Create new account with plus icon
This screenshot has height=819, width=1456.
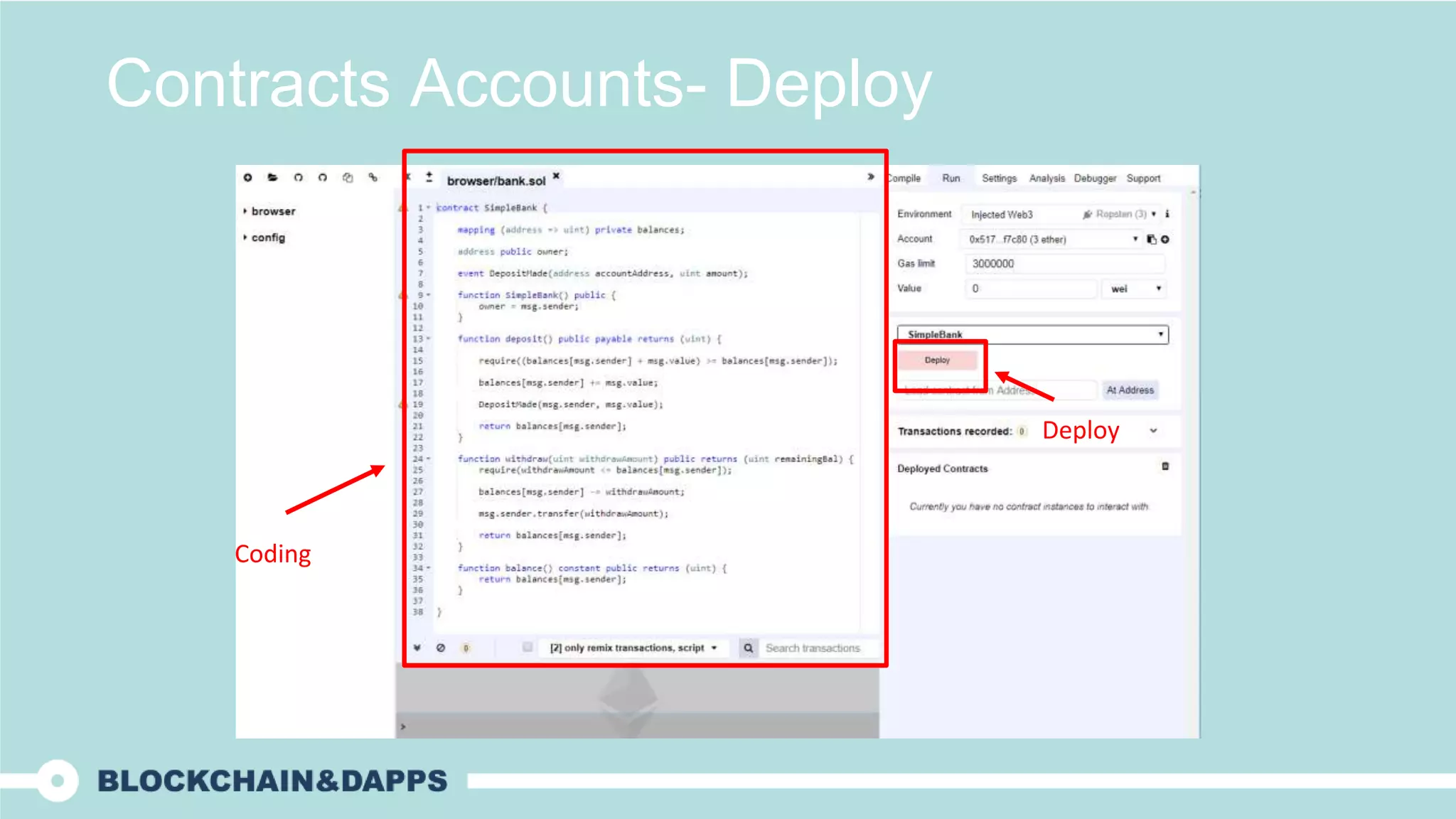click(x=1165, y=240)
